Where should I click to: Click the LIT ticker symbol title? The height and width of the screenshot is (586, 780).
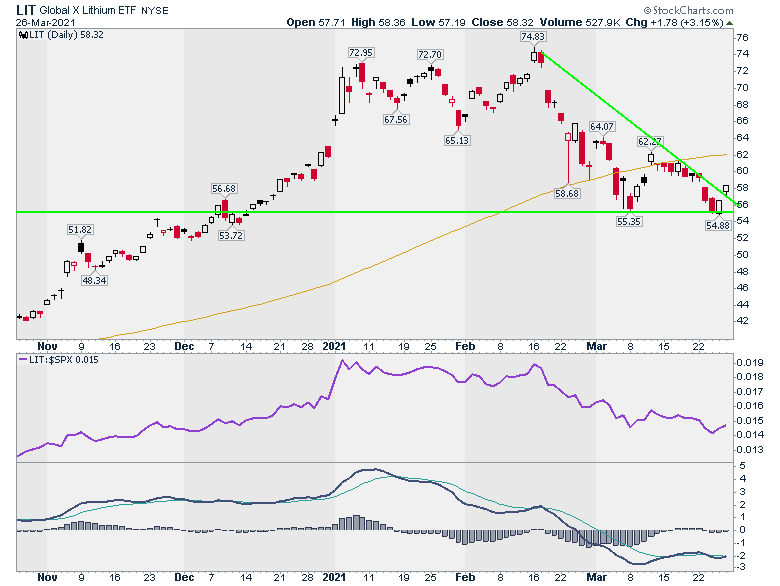(26, 10)
